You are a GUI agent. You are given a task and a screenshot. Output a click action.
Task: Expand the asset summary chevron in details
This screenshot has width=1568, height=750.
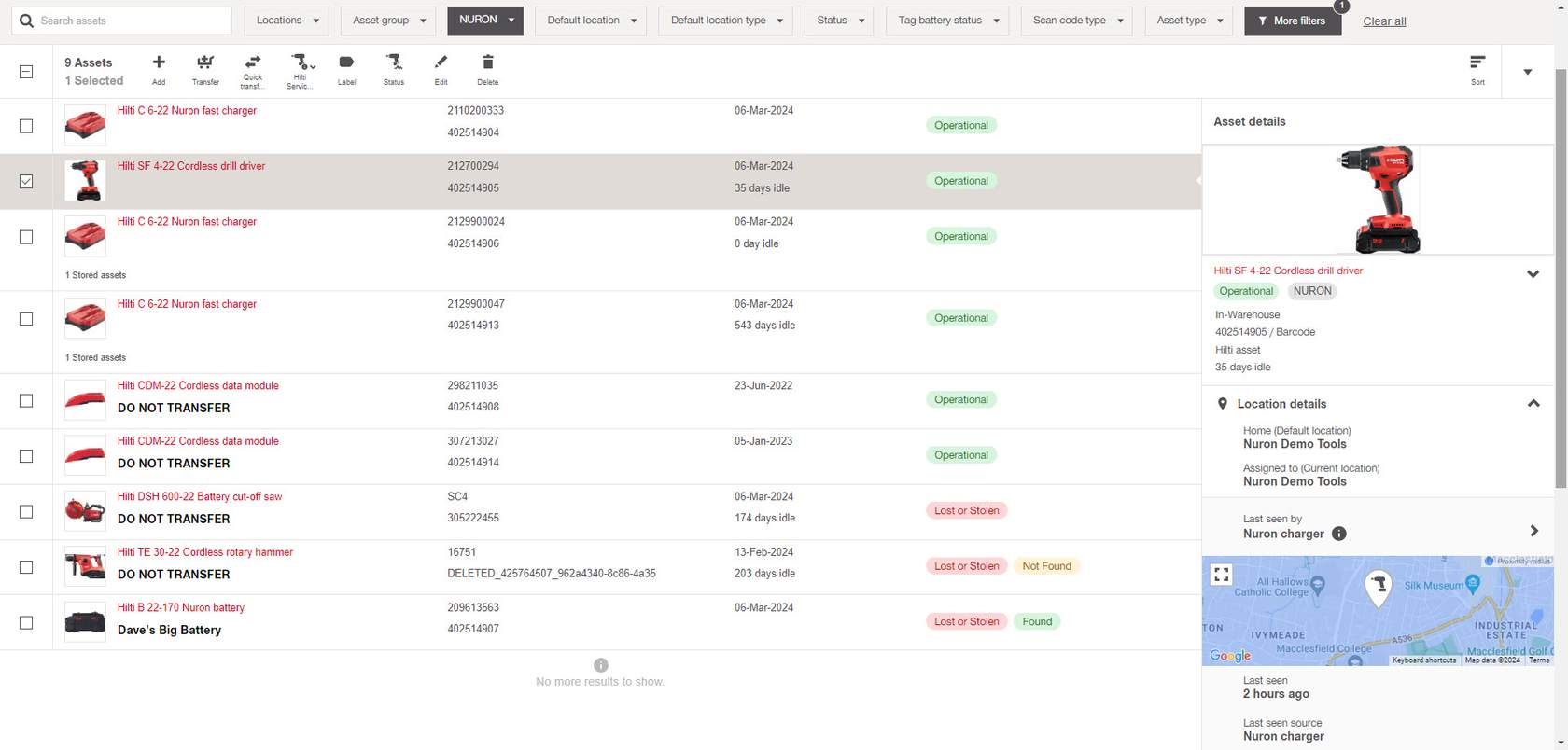1533,274
